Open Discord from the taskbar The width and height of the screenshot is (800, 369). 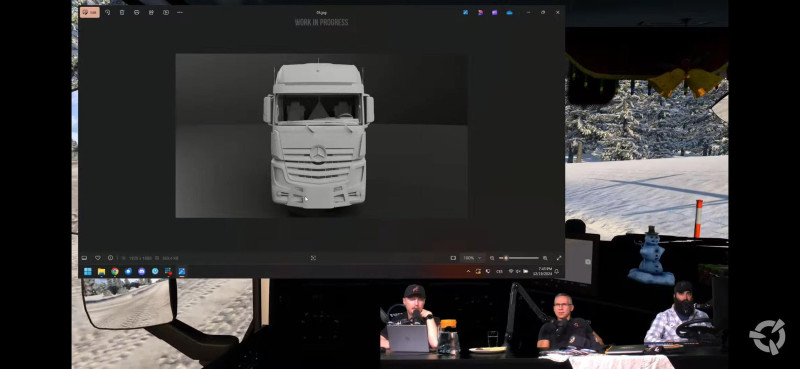pos(142,272)
